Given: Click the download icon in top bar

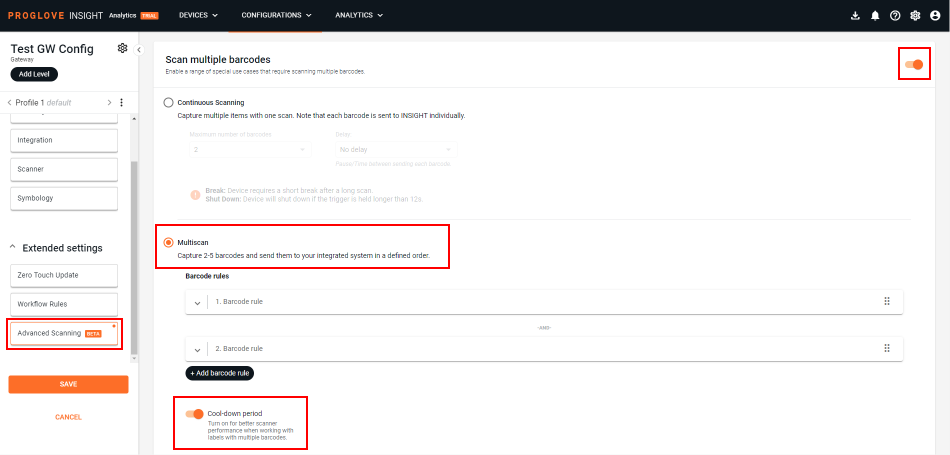Looking at the screenshot, I should tap(855, 16).
